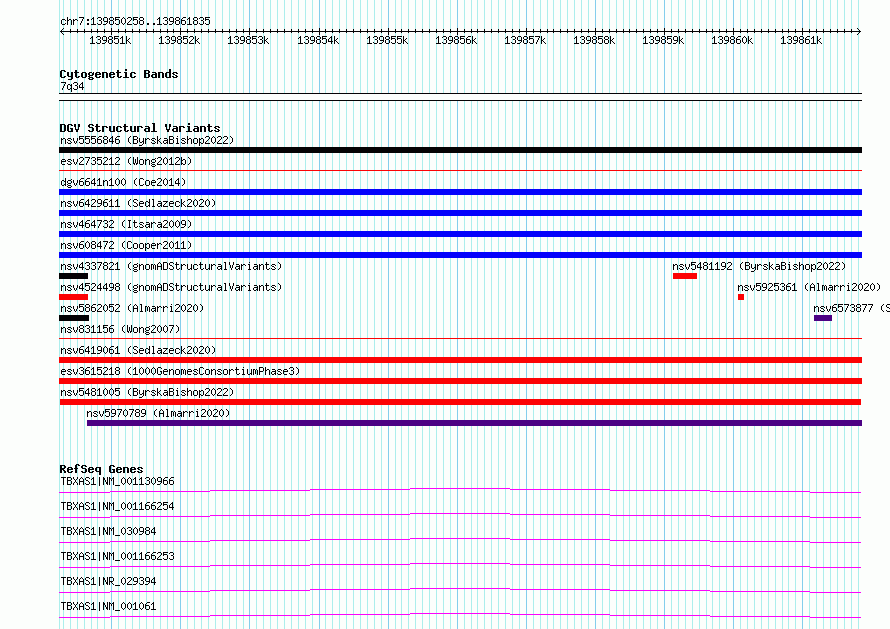
Task: Click the small red nsv4524498 bar
Action: coord(73,297)
